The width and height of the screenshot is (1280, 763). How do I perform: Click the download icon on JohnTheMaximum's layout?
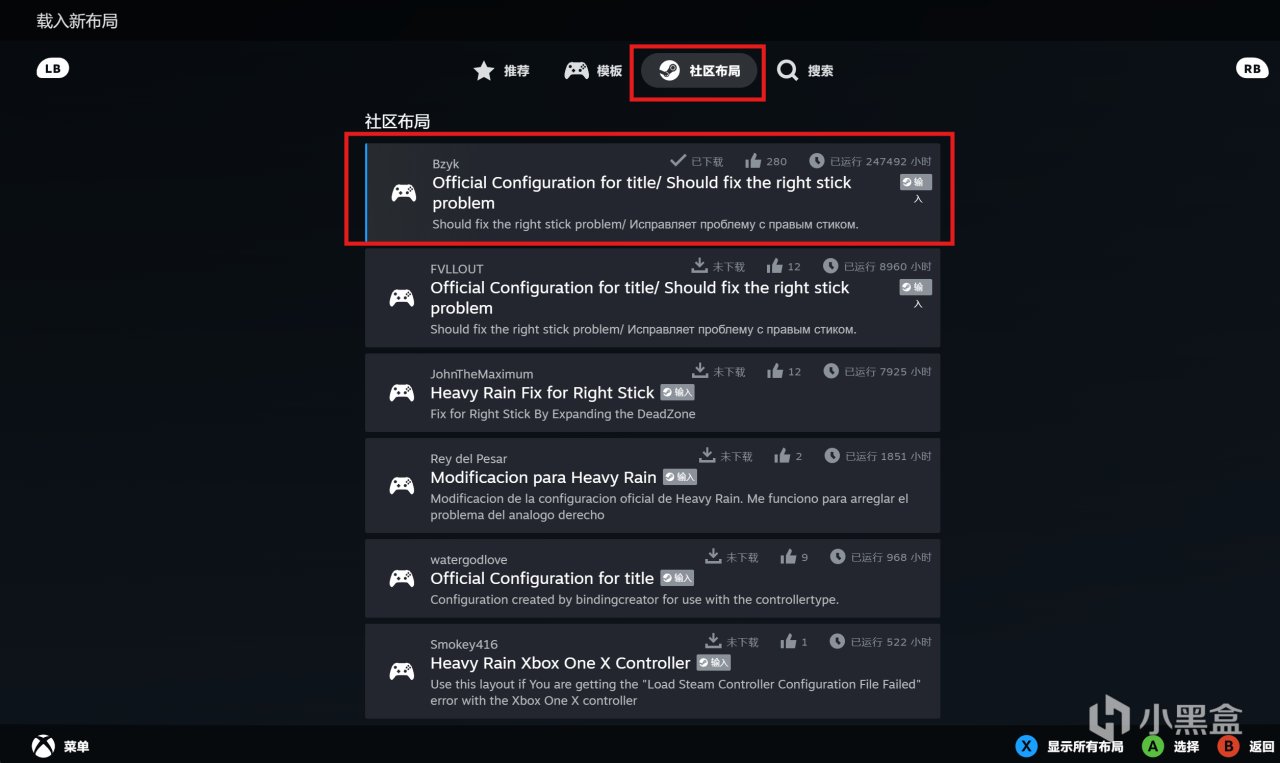click(700, 371)
